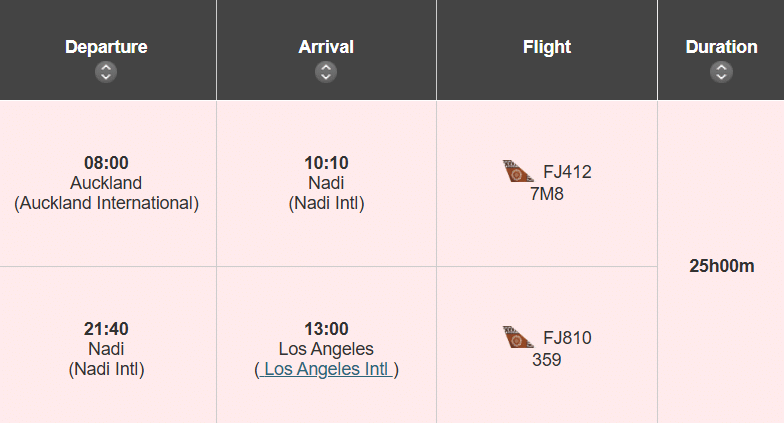Click the 359 aircraft type code
Viewport: 784px width, 423px height.
click(547, 360)
